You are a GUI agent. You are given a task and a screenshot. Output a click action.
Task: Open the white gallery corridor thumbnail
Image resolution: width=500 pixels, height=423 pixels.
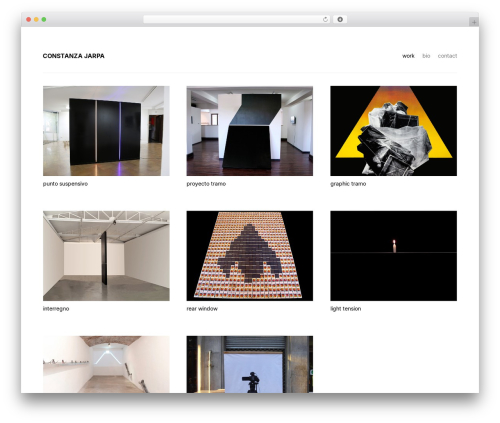coord(106,364)
